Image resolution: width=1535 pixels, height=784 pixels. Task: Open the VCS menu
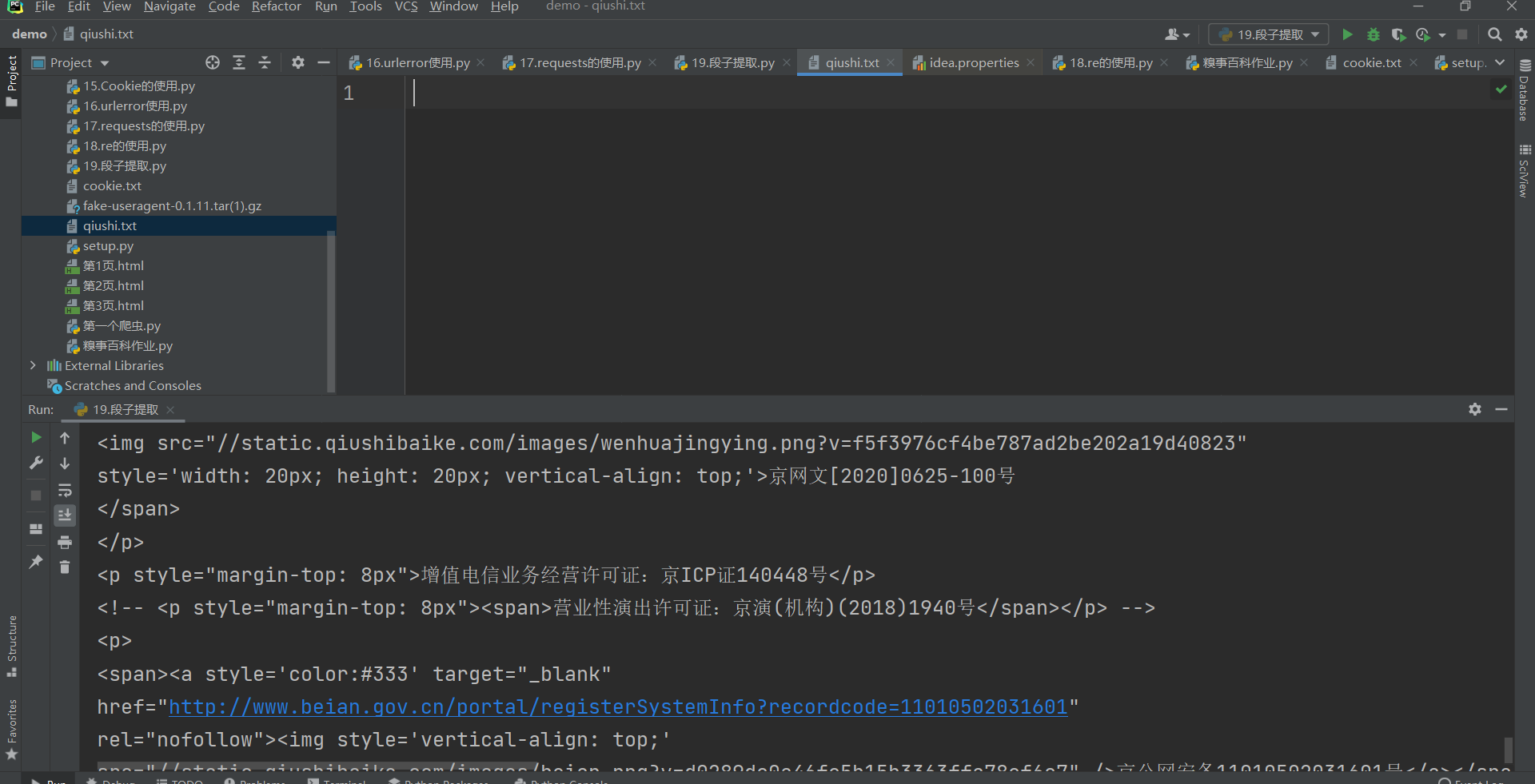[406, 6]
